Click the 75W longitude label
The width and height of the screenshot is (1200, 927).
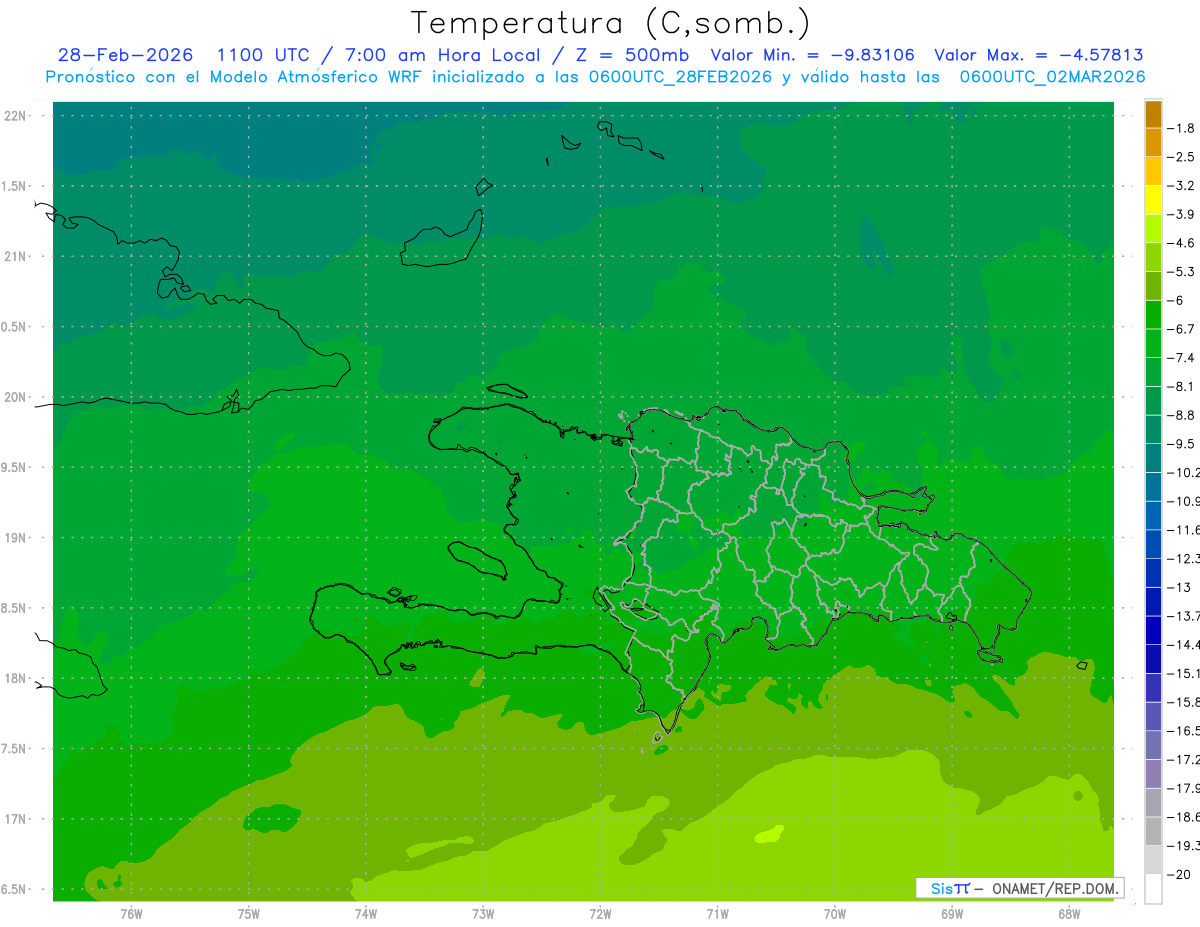pos(248,913)
